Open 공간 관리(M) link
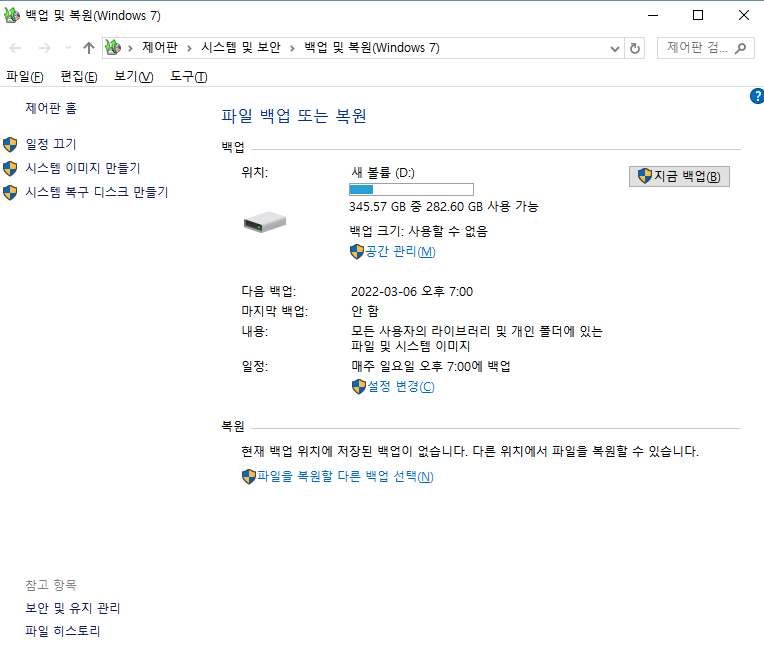 point(400,251)
